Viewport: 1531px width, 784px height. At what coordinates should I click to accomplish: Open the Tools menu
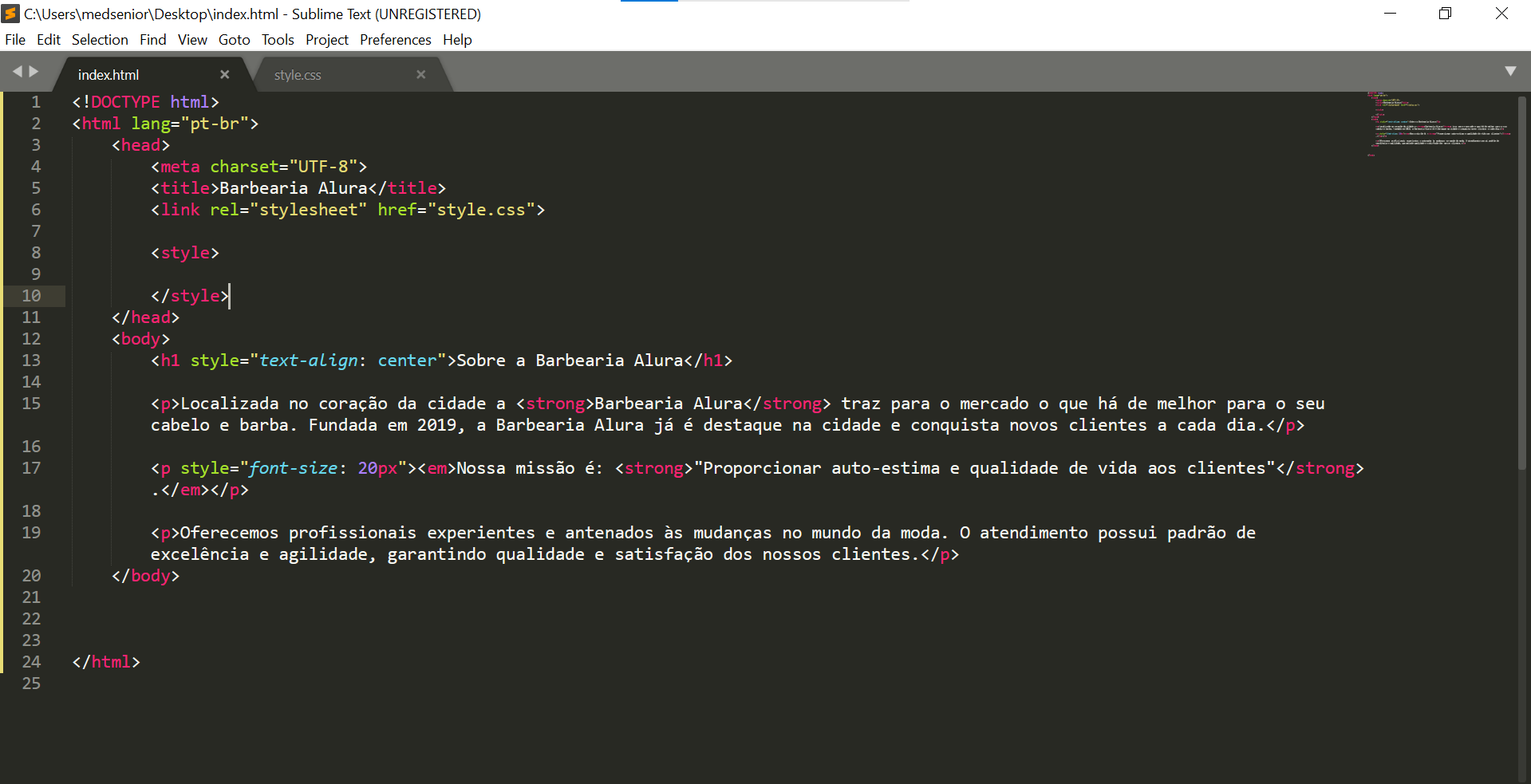coord(278,40)
